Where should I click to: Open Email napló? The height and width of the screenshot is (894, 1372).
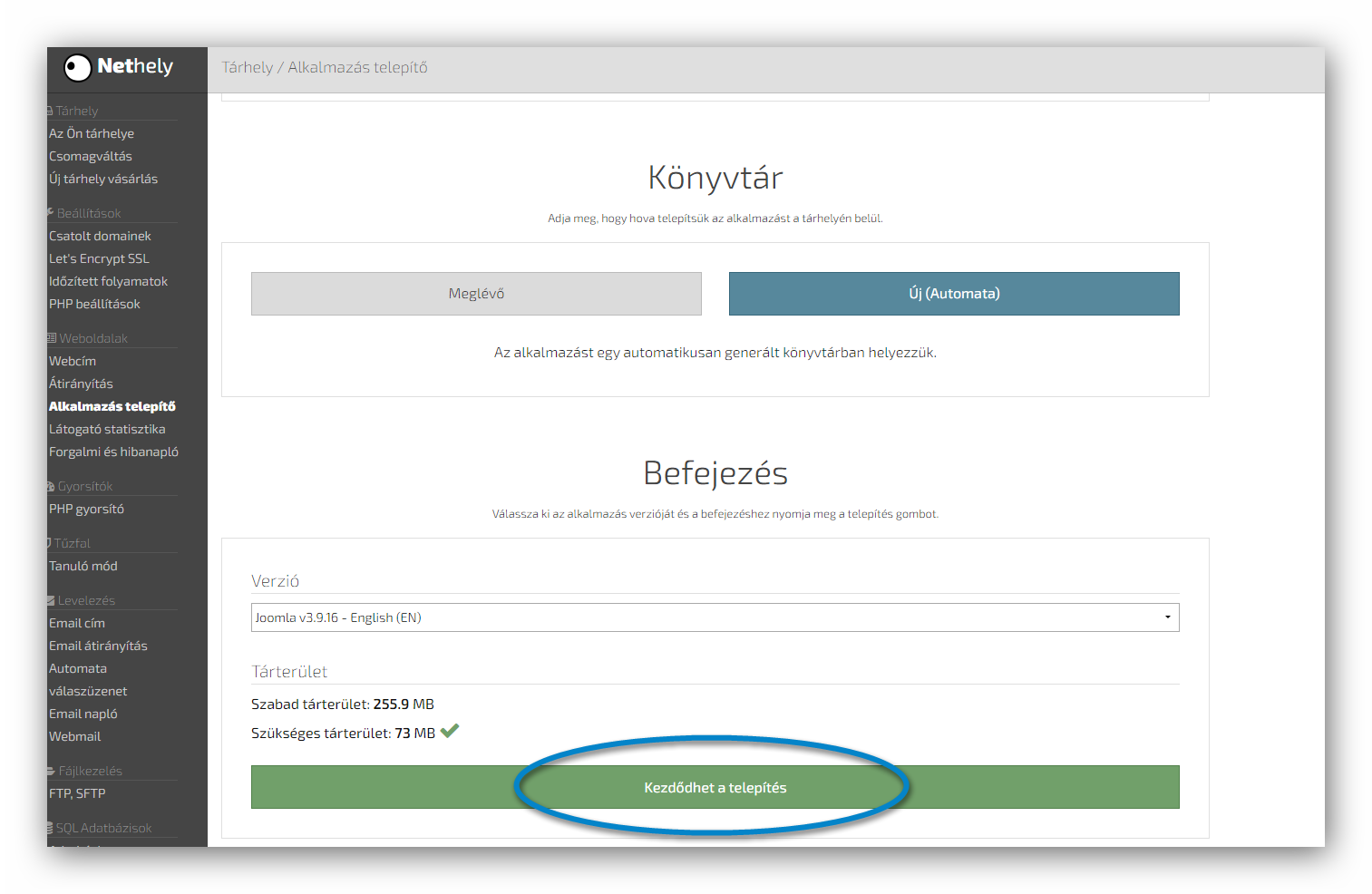click(83, 714)
